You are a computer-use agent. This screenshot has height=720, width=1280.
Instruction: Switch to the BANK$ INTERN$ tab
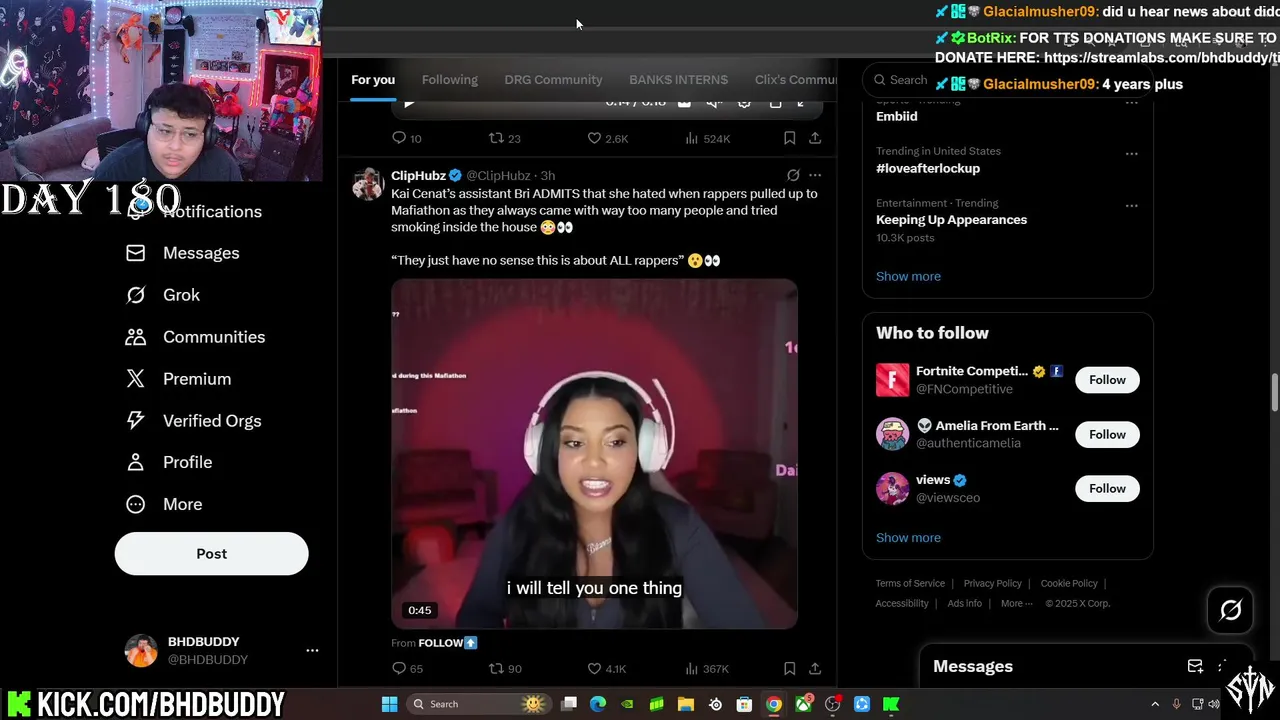click(x=678, y=80)
